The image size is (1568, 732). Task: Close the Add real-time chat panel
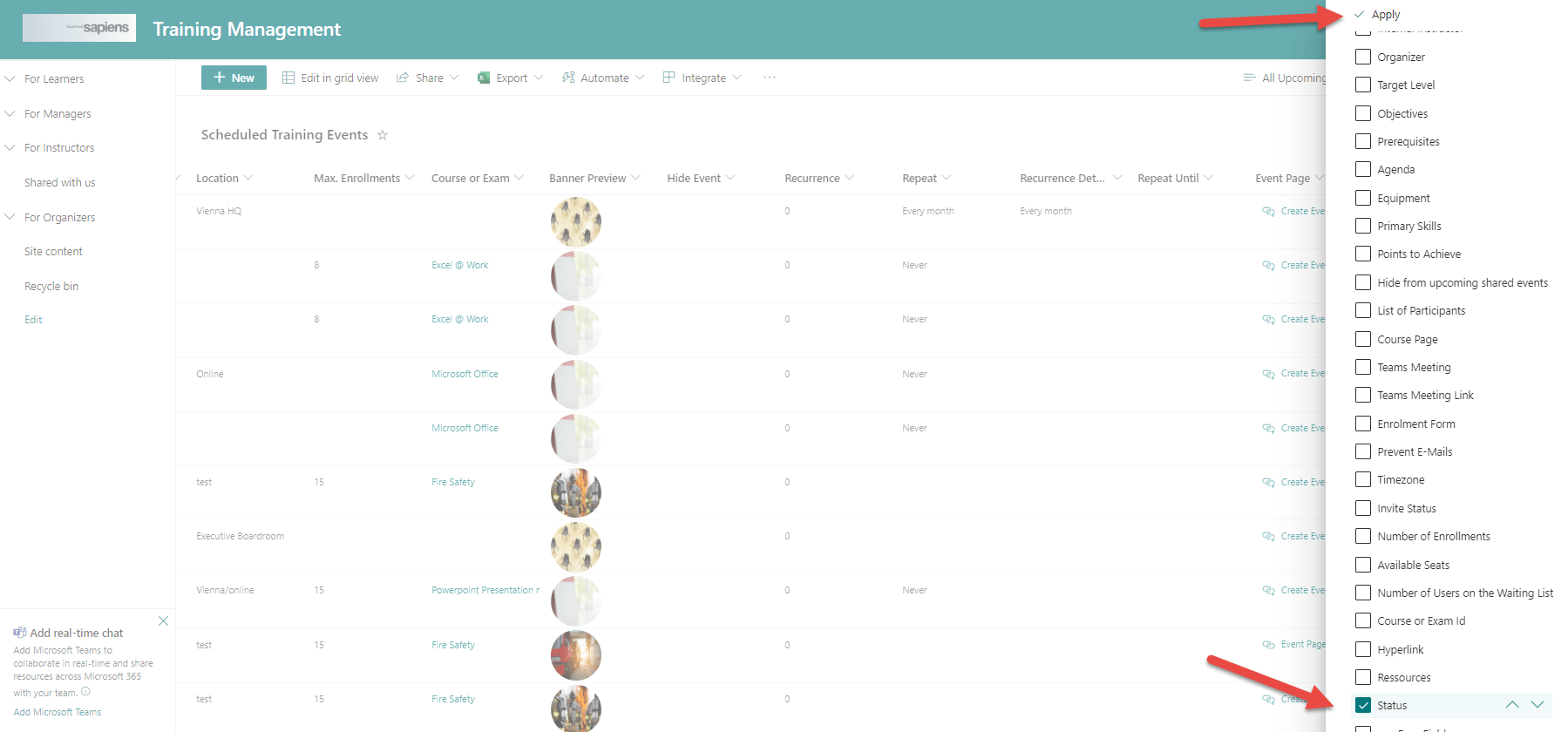163,621
